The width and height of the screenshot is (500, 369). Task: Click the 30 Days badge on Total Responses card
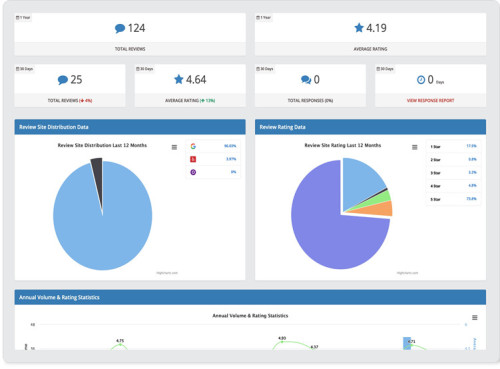(265, 69)
